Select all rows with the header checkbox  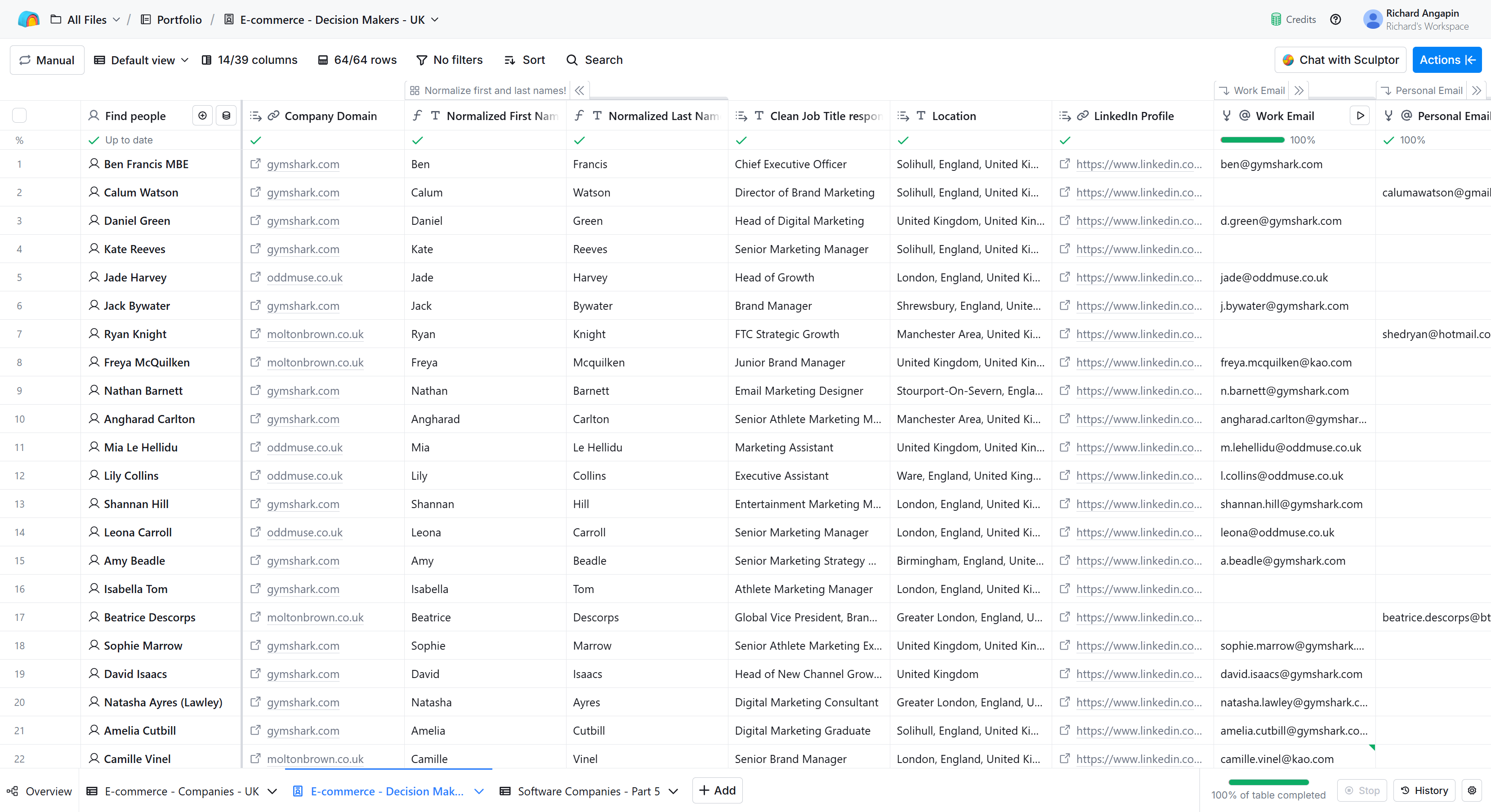point(19,115)
